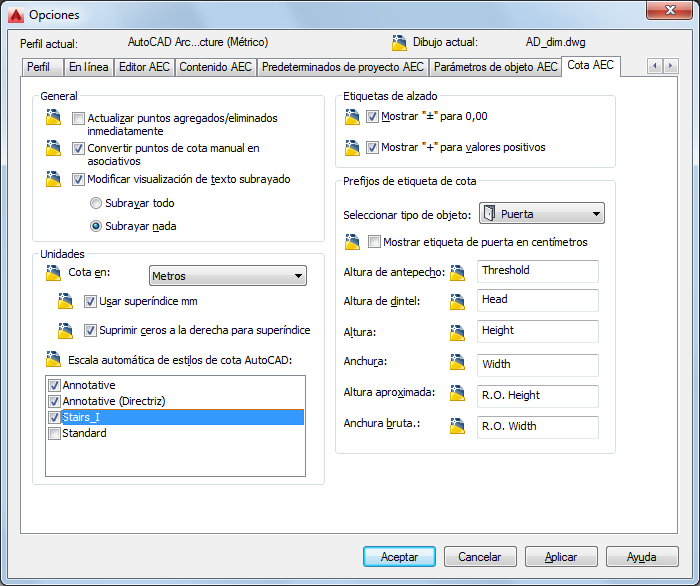Click the Aplicar button
The height and width of the screenshot is (586, 700).
point(561,557)
